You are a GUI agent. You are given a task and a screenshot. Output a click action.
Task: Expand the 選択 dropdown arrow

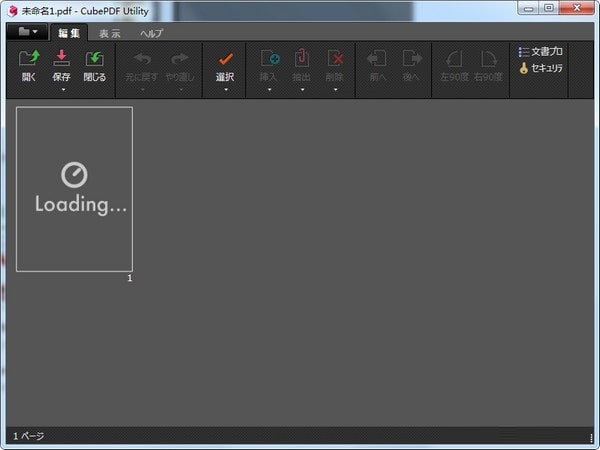[x=226, y=90]
